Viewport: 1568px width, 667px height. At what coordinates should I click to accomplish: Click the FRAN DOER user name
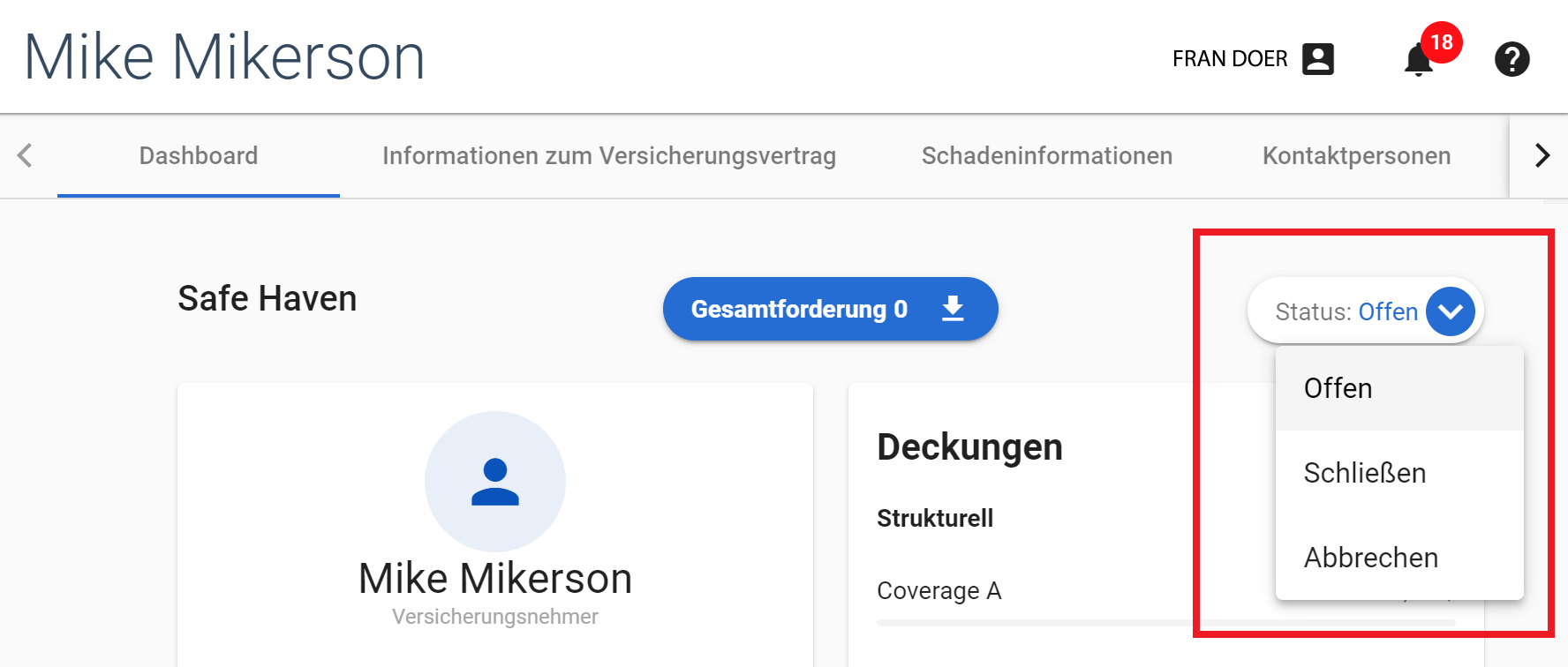1230,59
